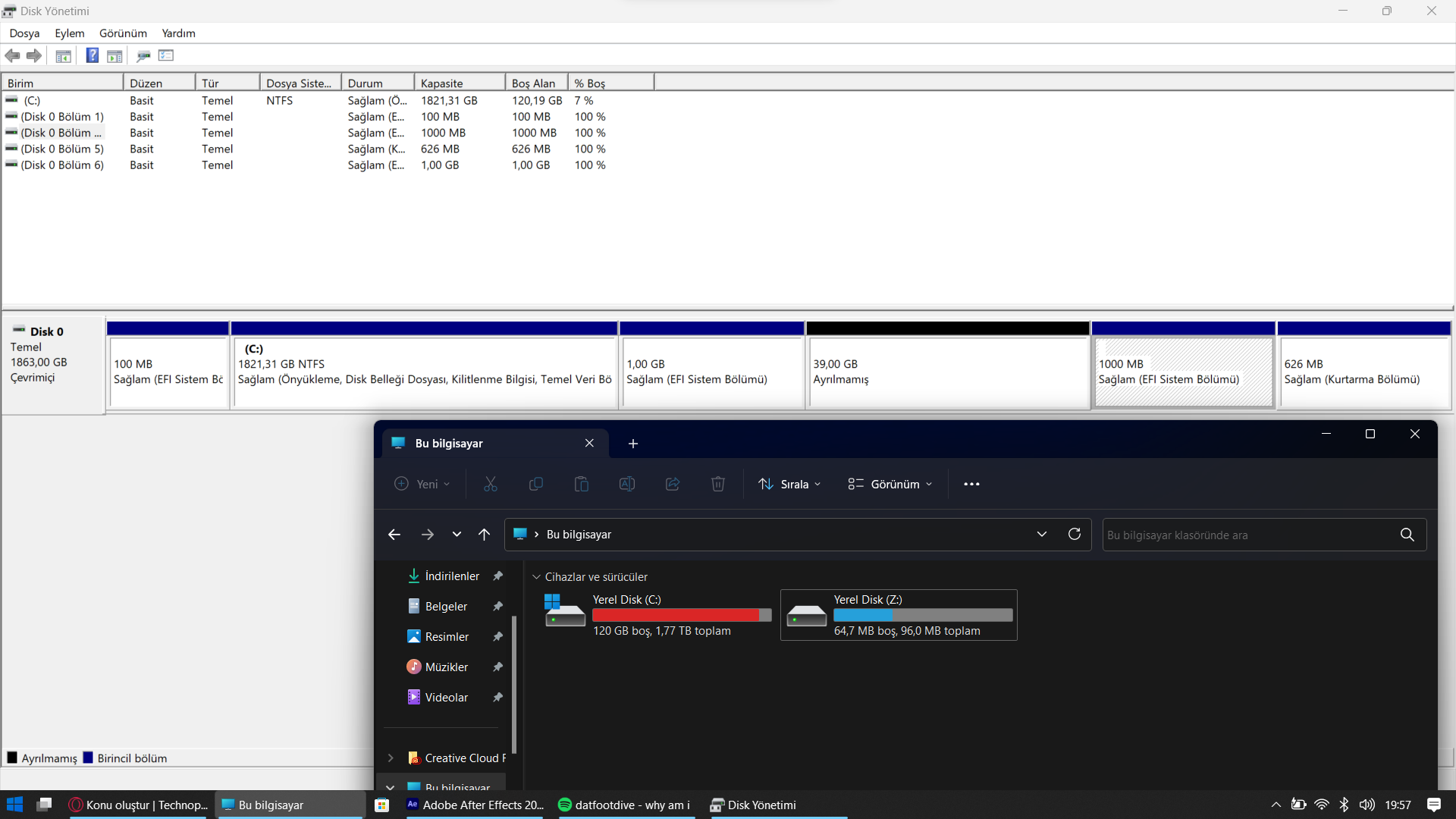Click the up-arrow navigation icon in Explorer

click(484, 534)
